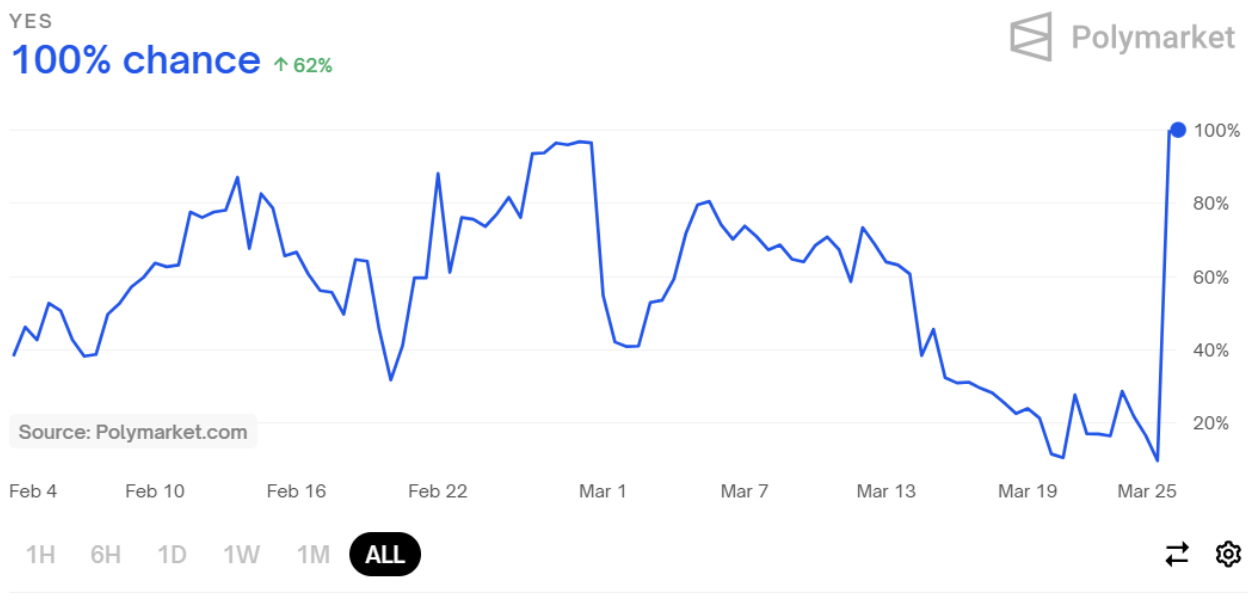
Task: Click the green up arrow indicator
Action: tap(281, 65)
